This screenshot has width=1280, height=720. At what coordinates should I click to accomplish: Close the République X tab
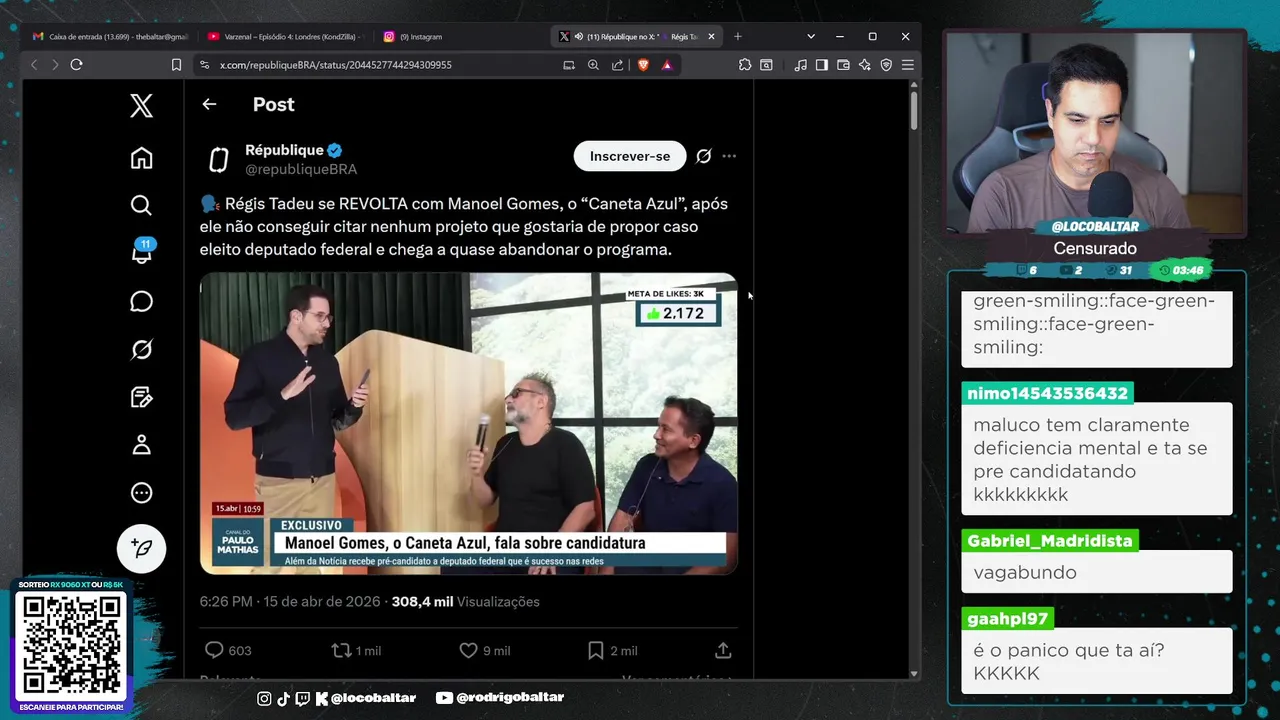tap(712, 36)
